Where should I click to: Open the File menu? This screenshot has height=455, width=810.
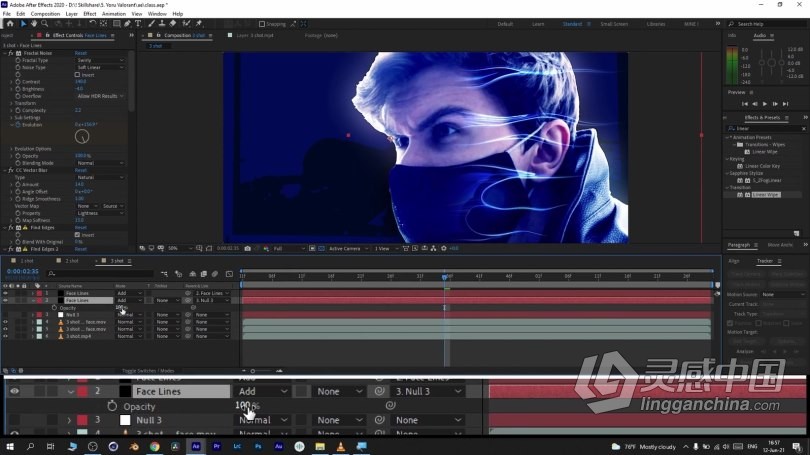click(x=7, y=14)
